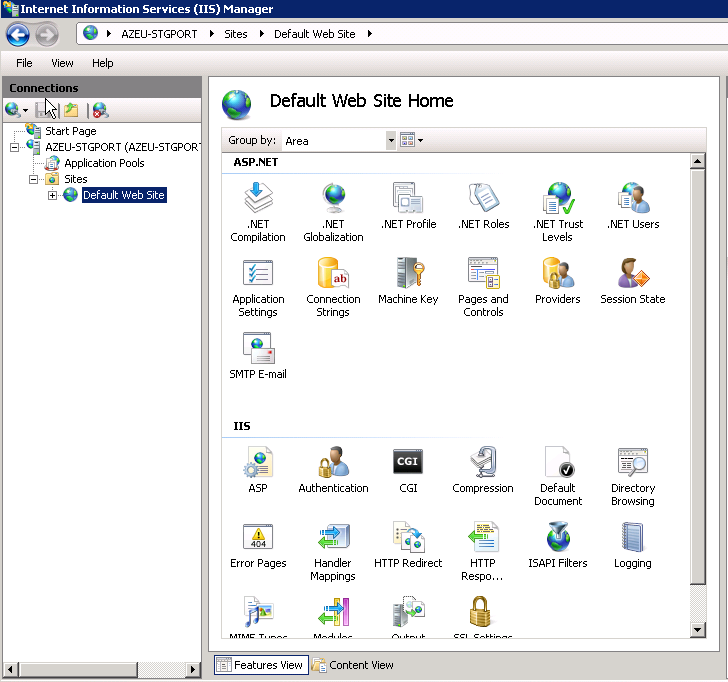The width and height of the screenshot is (728, 682).
Task: Open the Directory Browsing feature
Action: 633,476
